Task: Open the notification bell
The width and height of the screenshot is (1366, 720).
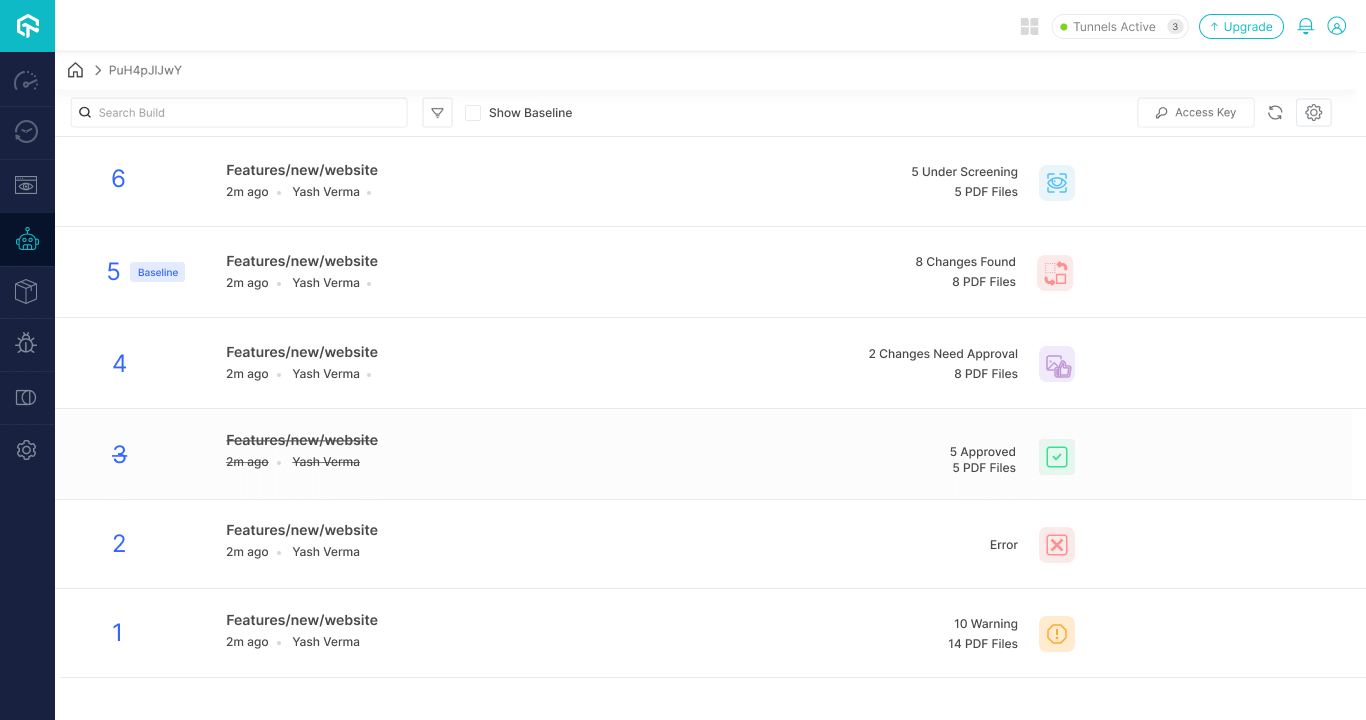Action: [x=1305, y=26]
